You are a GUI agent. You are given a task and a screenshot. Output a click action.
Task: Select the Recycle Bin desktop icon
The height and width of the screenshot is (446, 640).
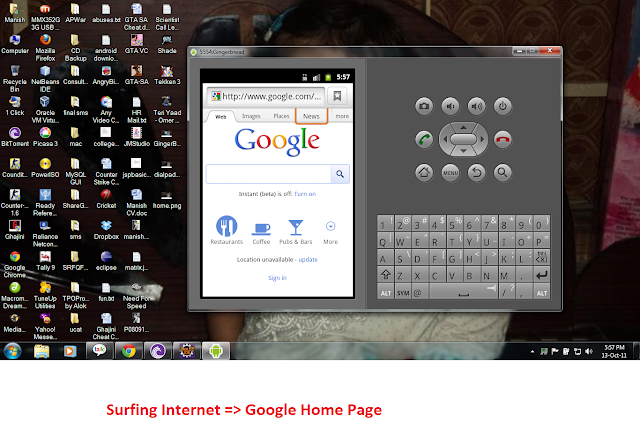coord(15,79)
